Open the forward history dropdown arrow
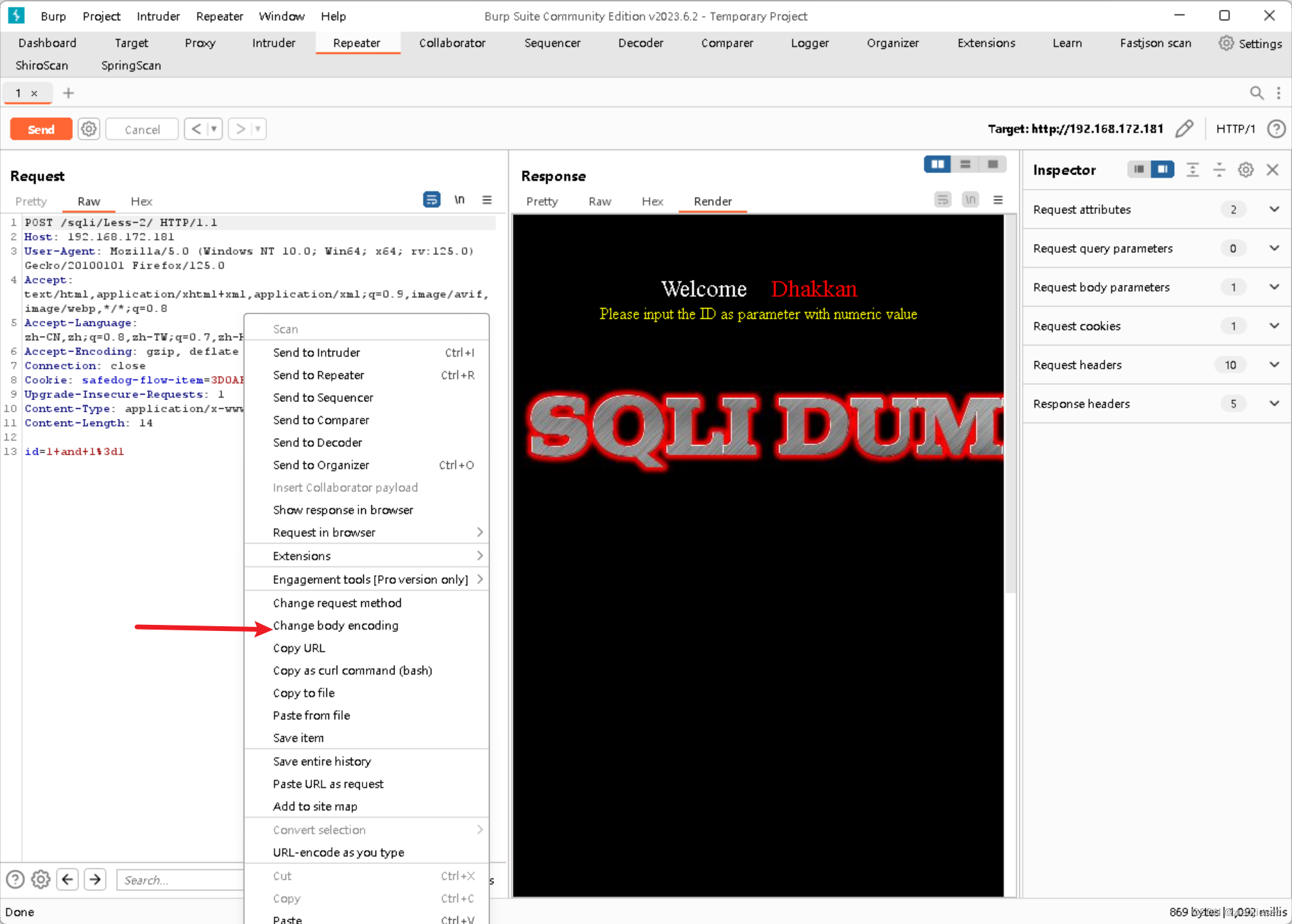This screenshot has height=924, width=1292. pos(258,129)
